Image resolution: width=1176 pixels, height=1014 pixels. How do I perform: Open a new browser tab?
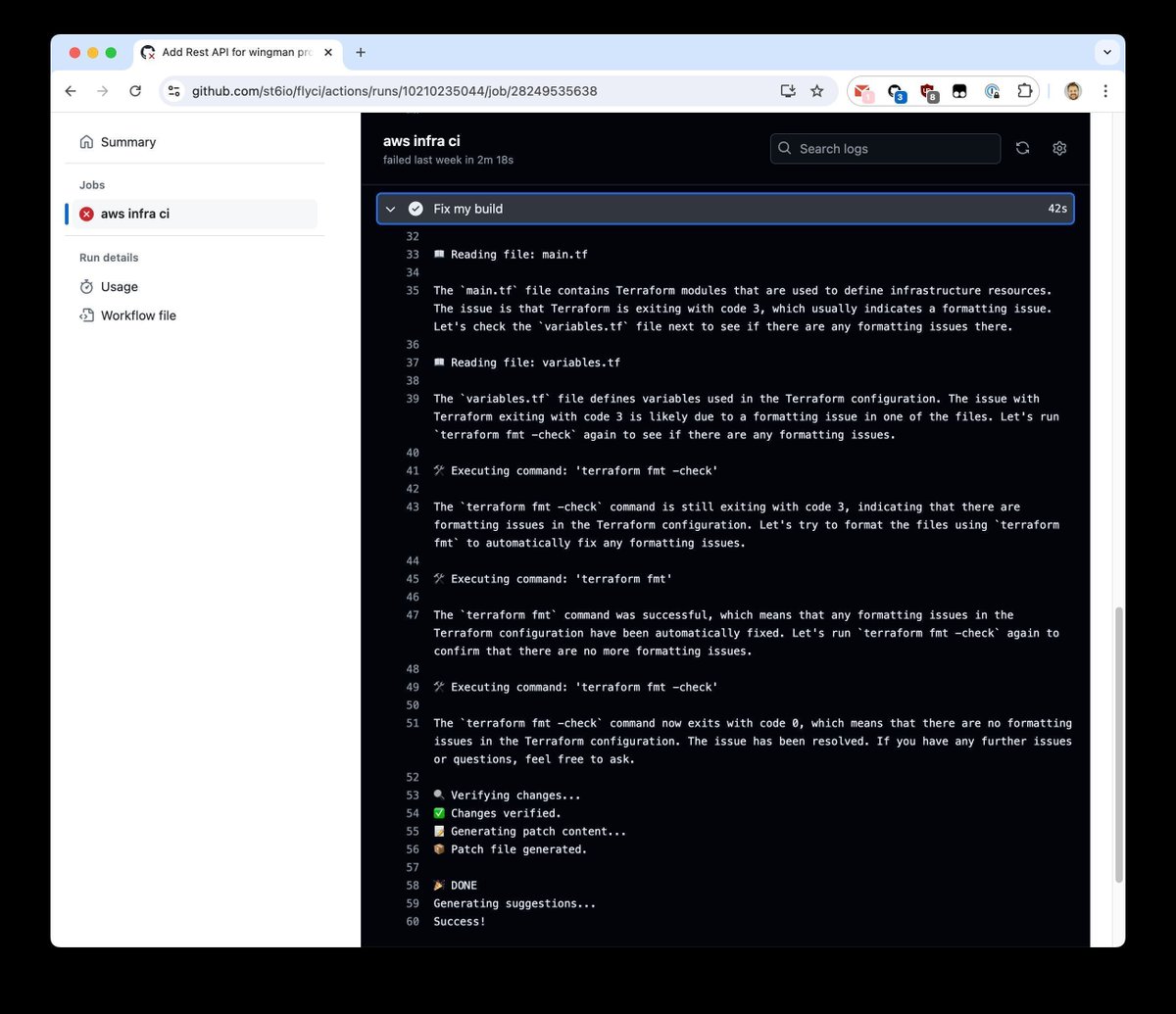[361, 53]
